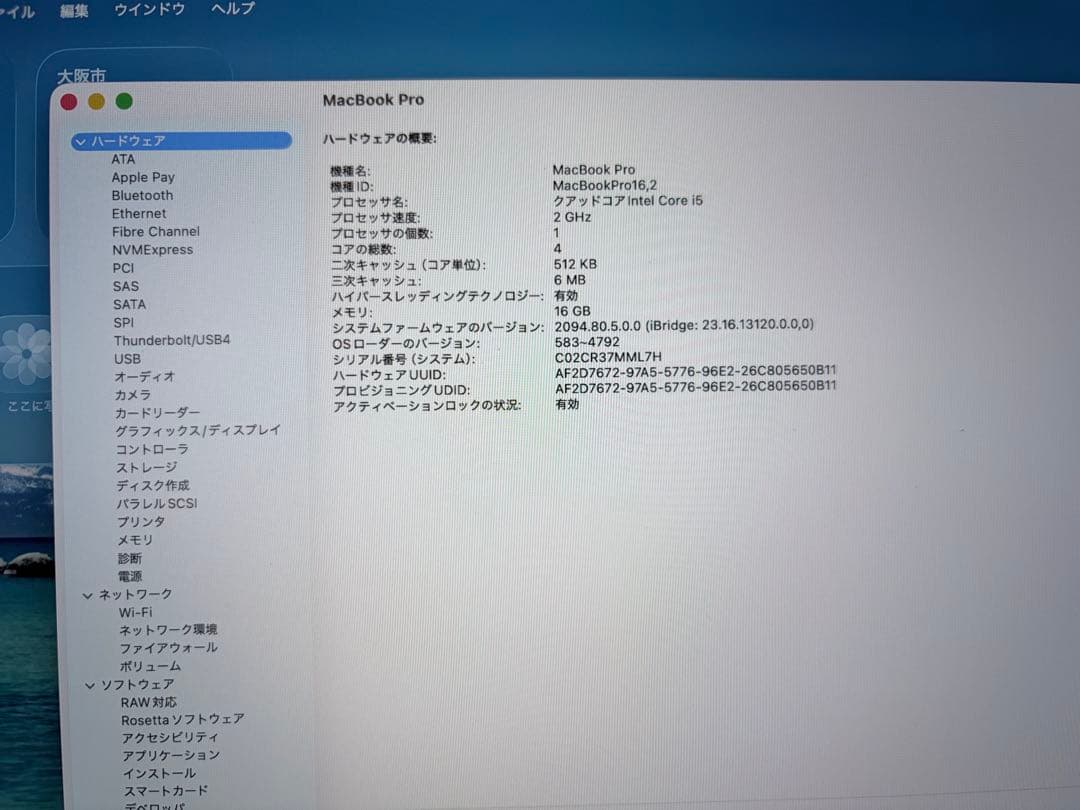Select メモリ in the sidebar list
This screenshot has height=810, width=1080.
[x=135, y=540]
